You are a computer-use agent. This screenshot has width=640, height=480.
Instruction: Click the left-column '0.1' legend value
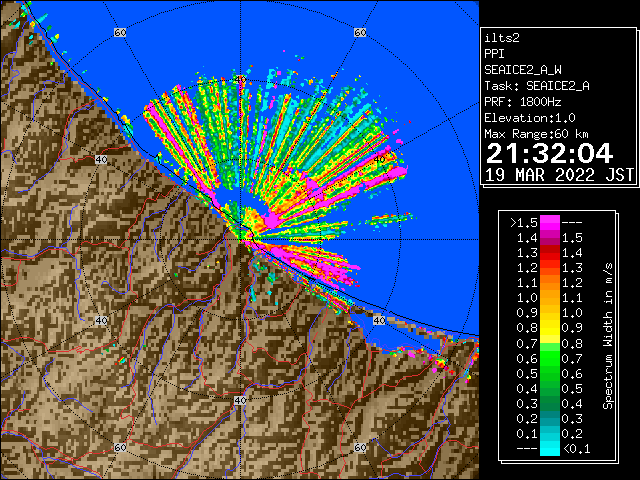tap(527, 433)
